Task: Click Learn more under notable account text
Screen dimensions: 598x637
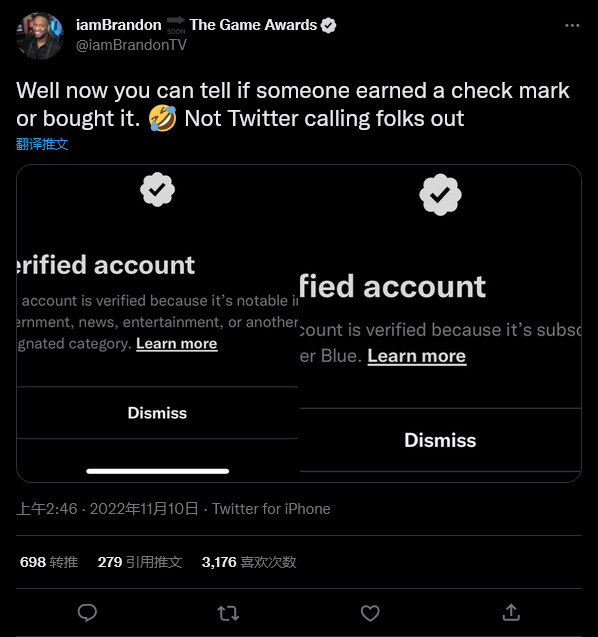Action: pos(177,344)
